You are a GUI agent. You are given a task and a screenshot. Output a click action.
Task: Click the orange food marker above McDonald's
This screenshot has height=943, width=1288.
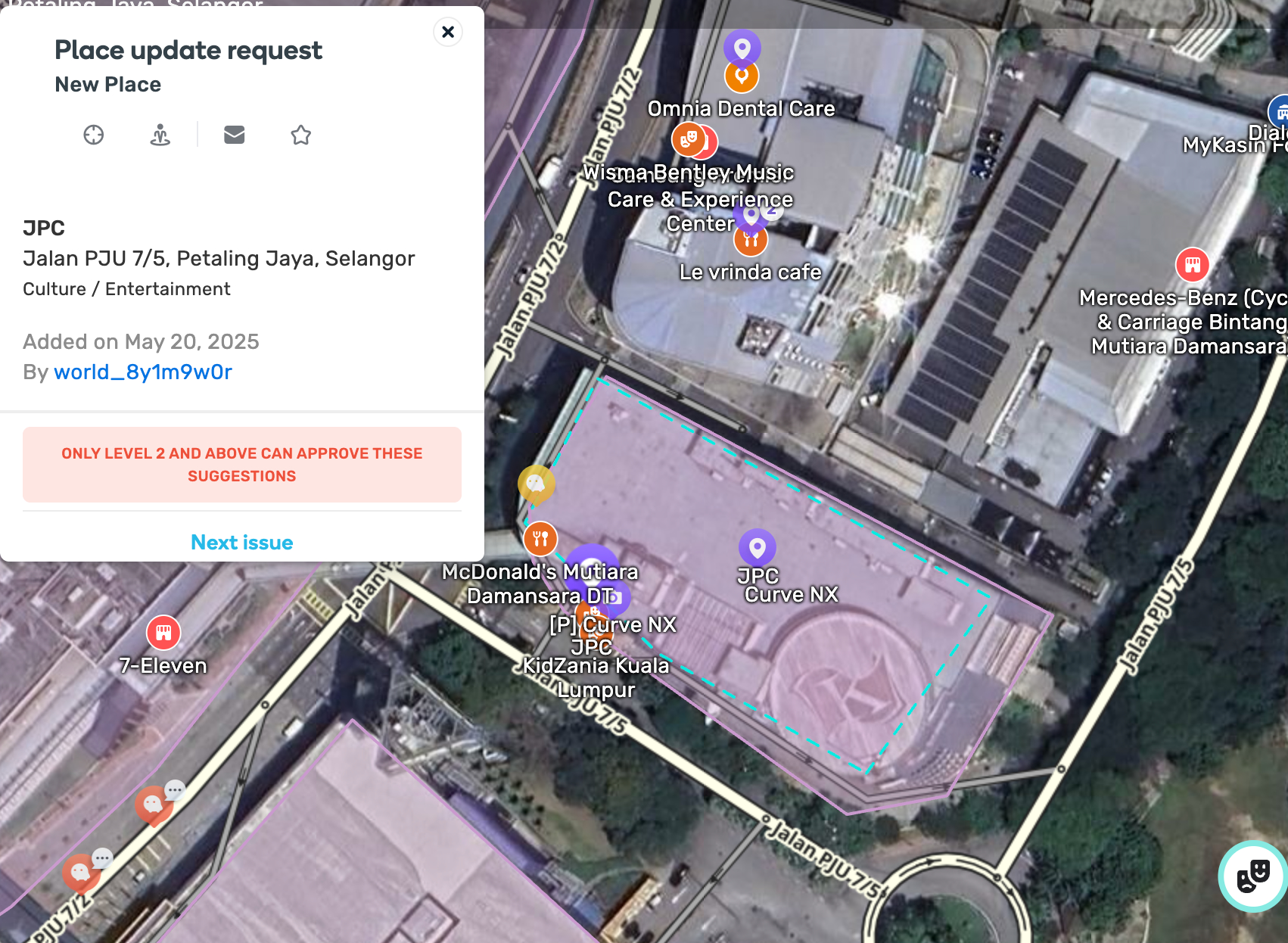pyautogui.click(x=540, y=539)
